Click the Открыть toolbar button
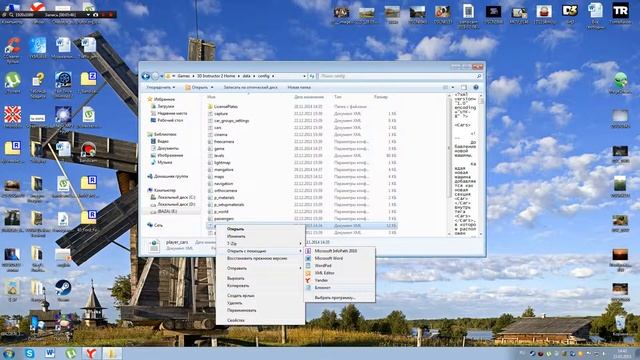640x360 pixels. click(199, 87)
